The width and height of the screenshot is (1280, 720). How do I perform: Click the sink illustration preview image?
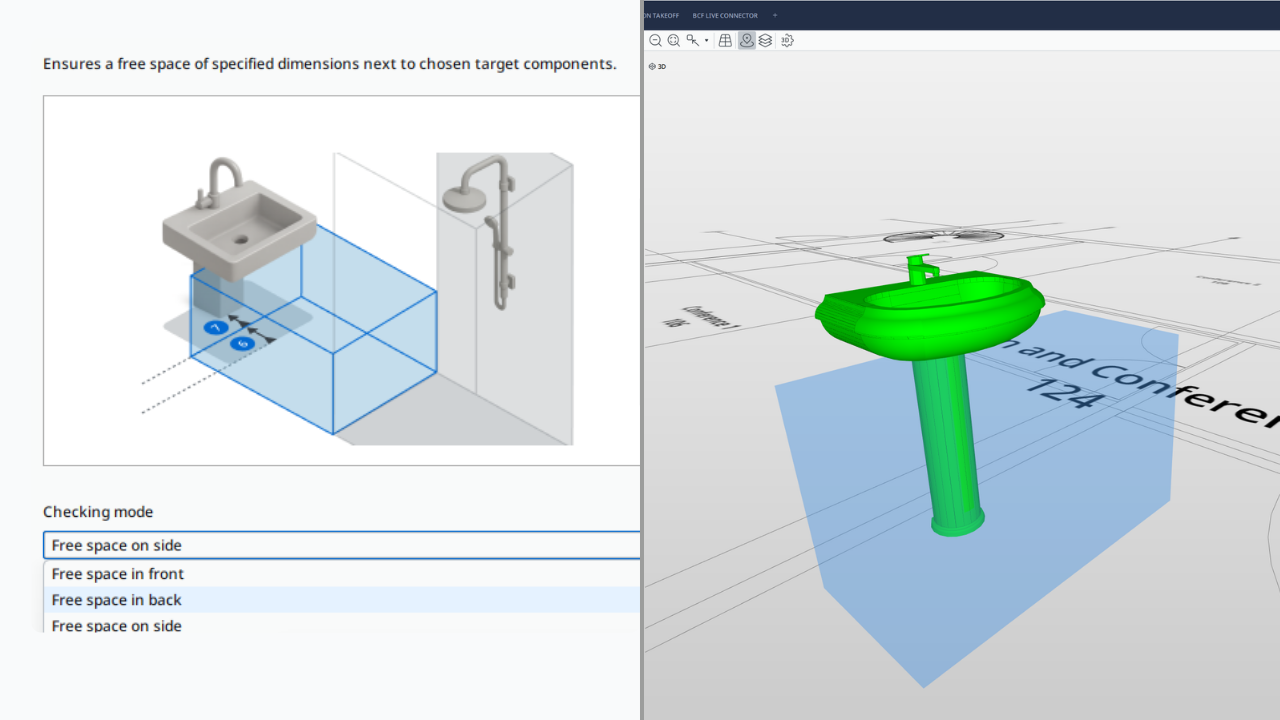click(x=340, y=280)
